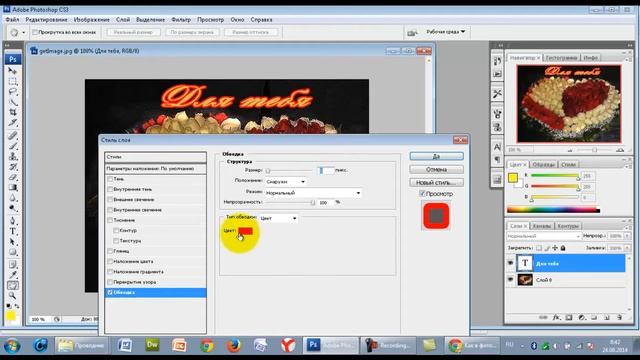The height and width of the screenshot is (360, 640).
Task: Select the Eraser tool
Action: pos(12,177)
